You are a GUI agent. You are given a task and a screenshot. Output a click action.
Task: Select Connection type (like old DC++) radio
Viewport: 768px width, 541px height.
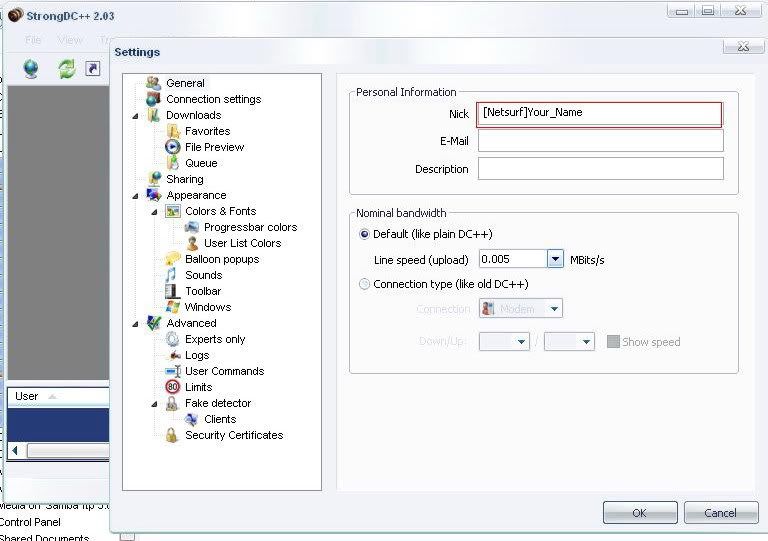pyautogui.click(x=364, y=284)
